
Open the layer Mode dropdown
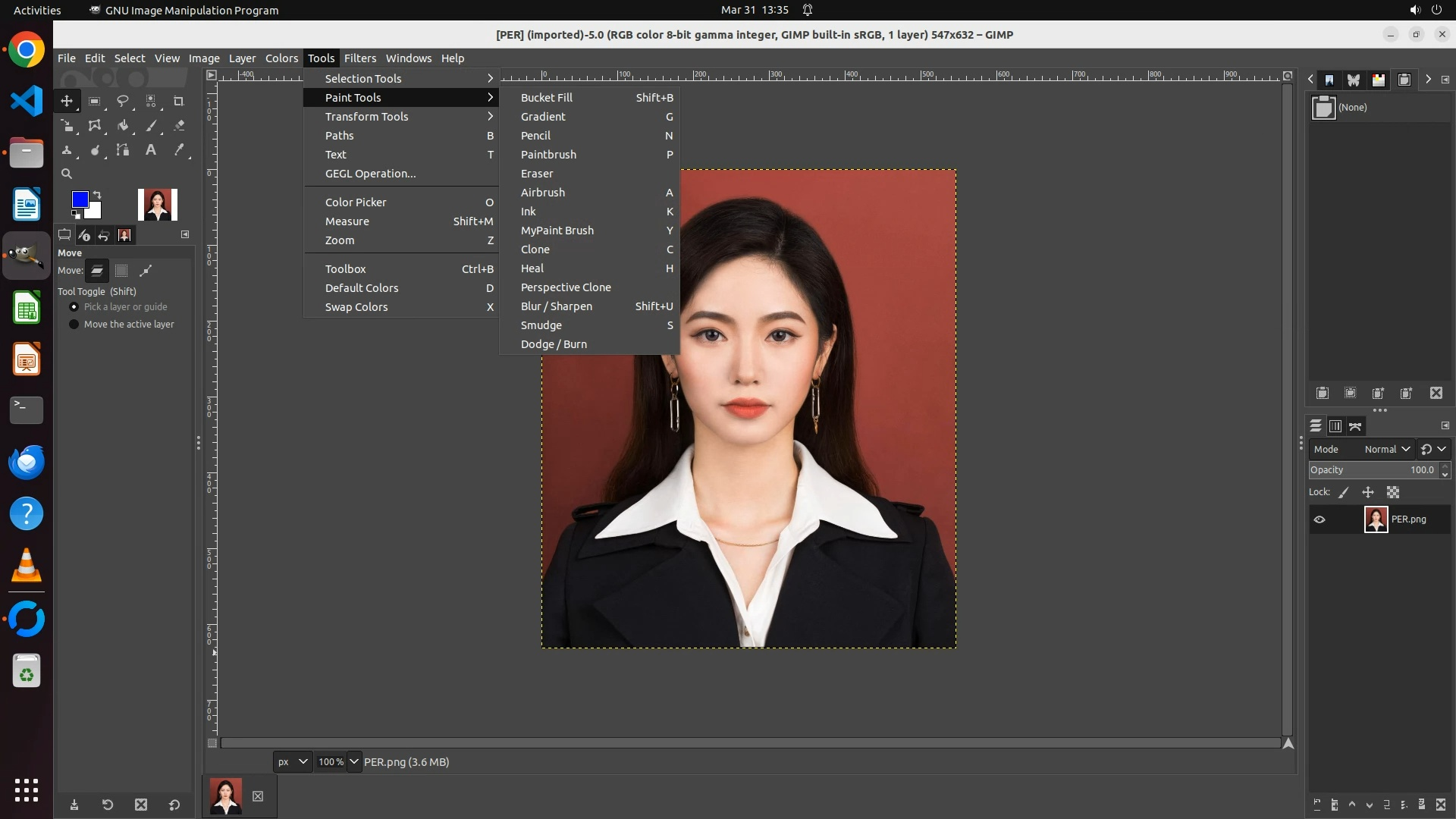tap(1387, 449)
